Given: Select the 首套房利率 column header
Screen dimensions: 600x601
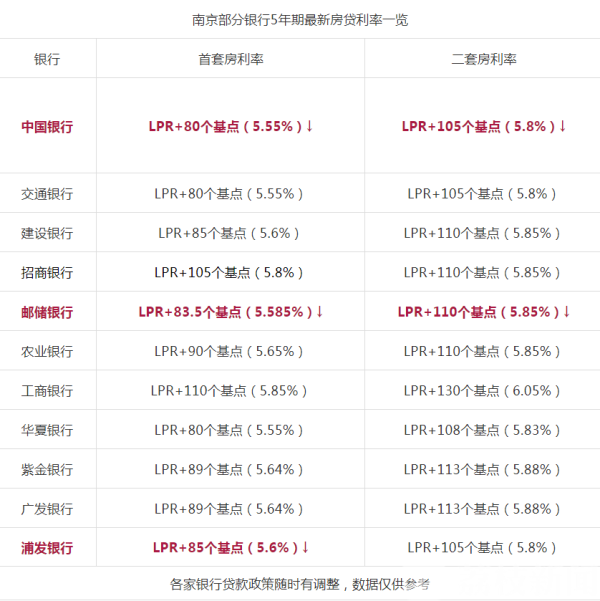Looking at the screenshot, I should [230, 59].
